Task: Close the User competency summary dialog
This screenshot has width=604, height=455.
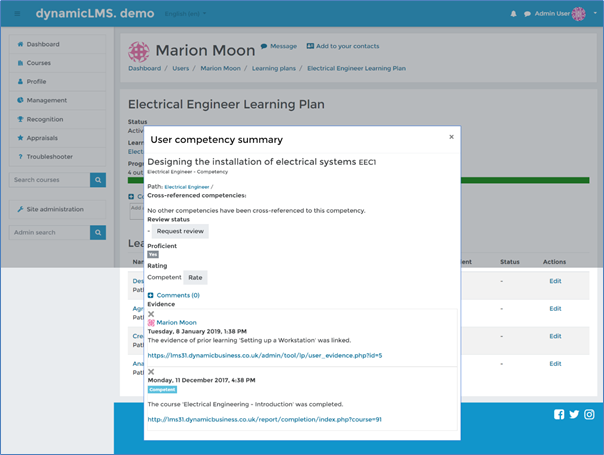Action: (451, 137)
